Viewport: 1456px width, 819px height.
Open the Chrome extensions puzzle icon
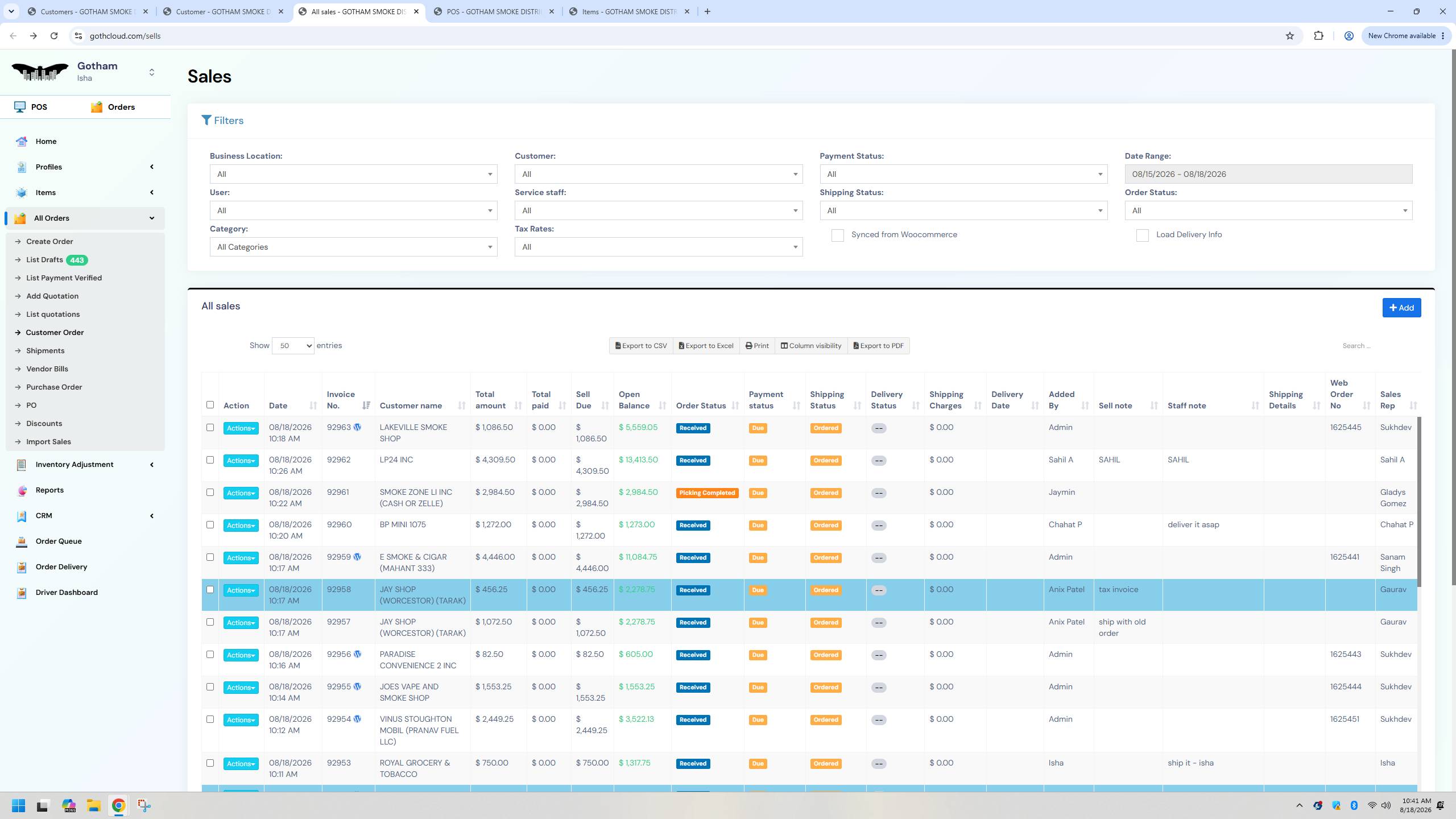1318,36
